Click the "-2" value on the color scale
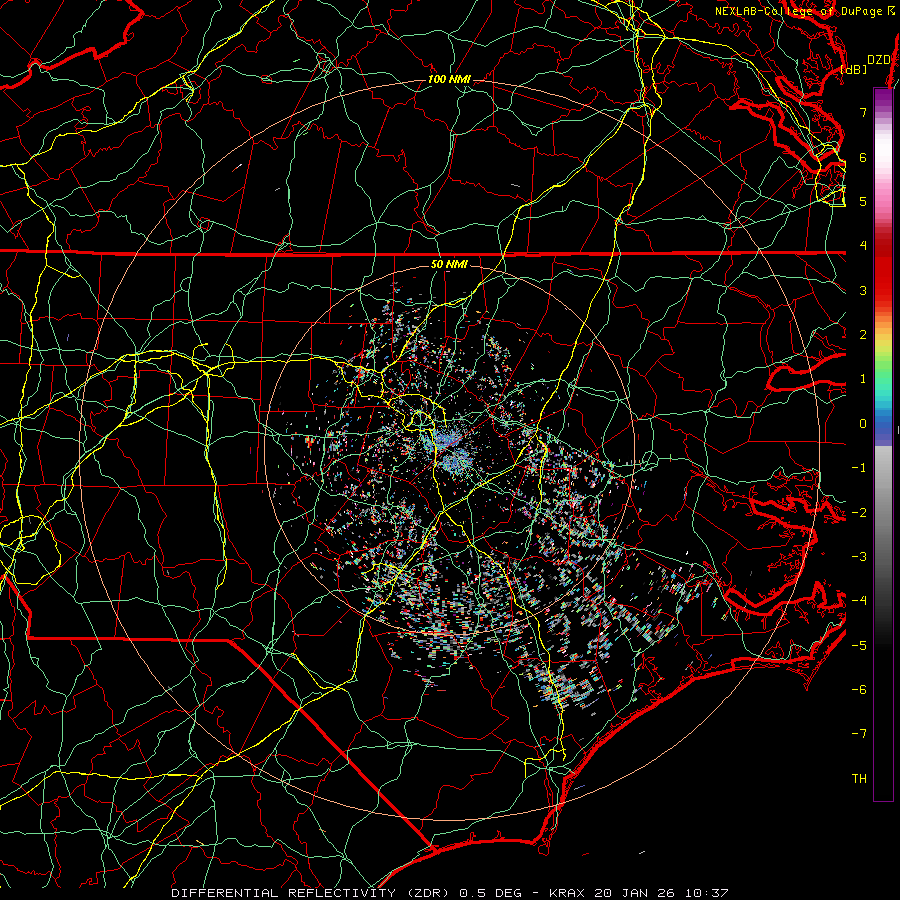Viewport: 900px width, 900px height. coord(859,512)
